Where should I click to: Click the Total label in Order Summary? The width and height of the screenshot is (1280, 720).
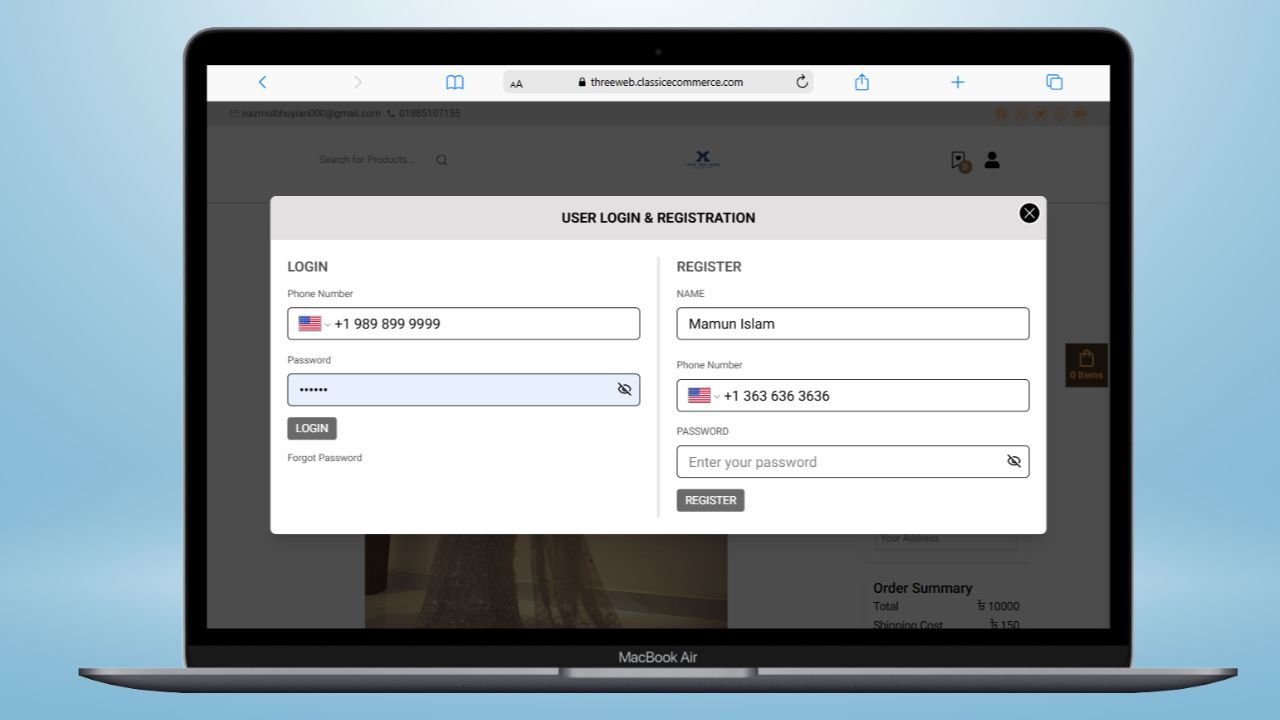(x=886, y=606)
